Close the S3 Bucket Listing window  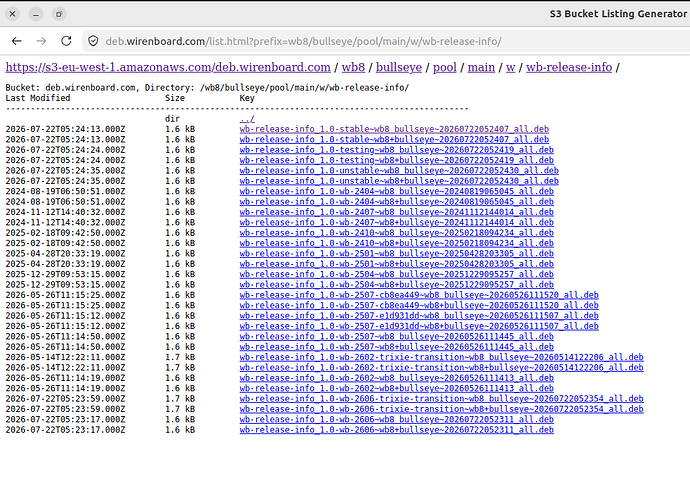[12, 14]
